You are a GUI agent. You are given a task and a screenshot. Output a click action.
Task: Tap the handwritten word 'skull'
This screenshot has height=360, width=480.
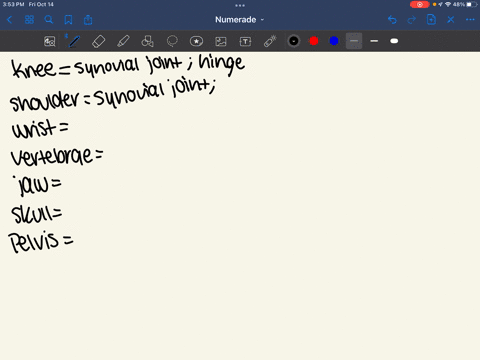click(31, 214)
